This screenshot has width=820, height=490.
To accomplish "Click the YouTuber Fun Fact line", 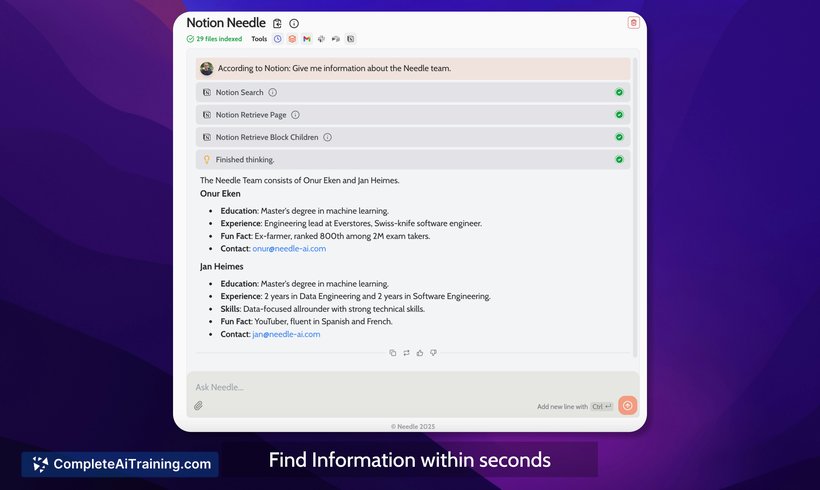I will 306,322.
